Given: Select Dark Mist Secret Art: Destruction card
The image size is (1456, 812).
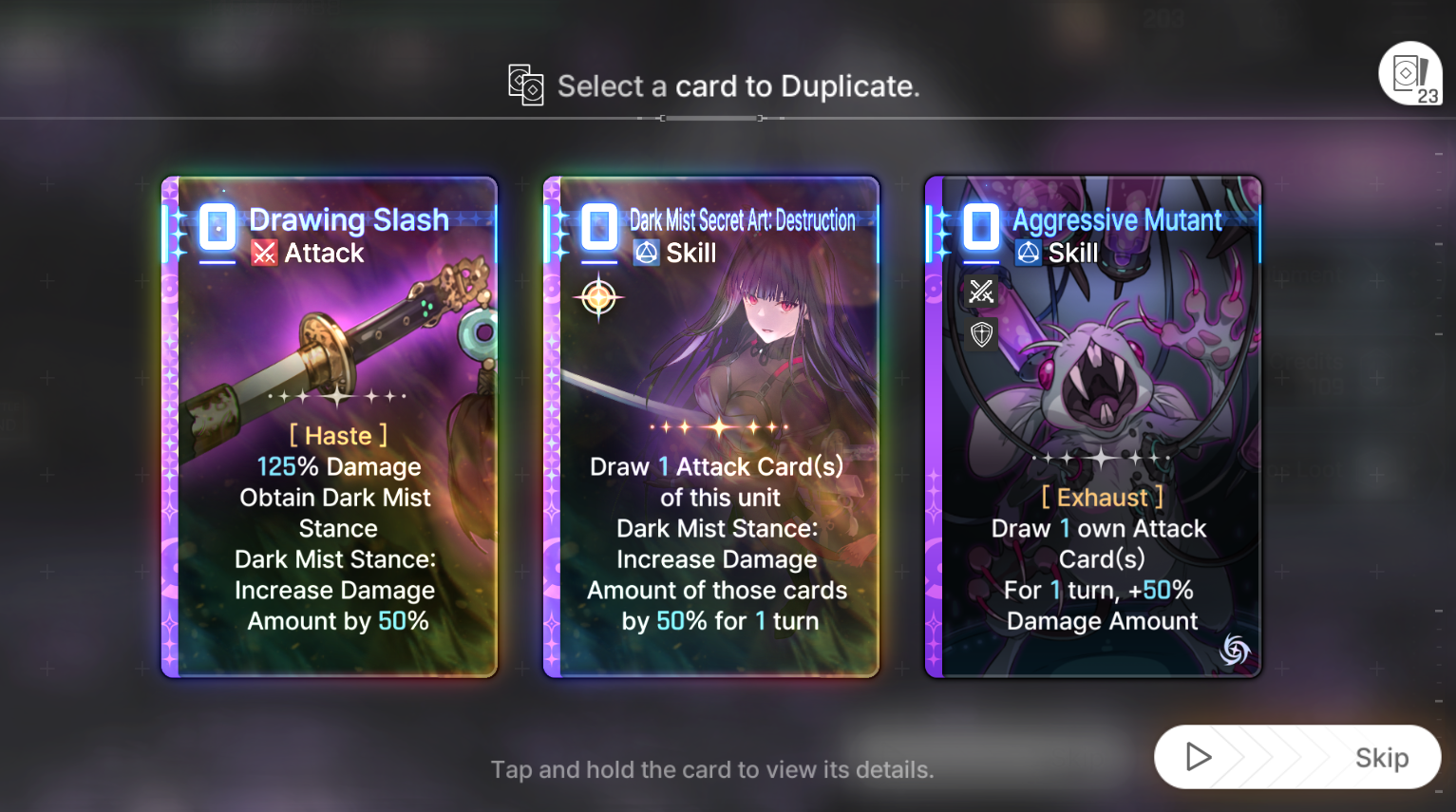Looking at the screenshot, I should point(711,426).
